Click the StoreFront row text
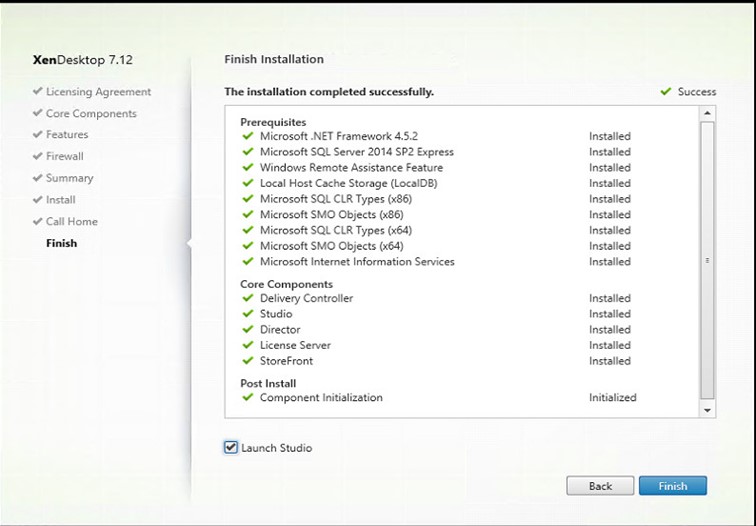Viewport: 756px width, 526px height. click(x=286, y=361)
